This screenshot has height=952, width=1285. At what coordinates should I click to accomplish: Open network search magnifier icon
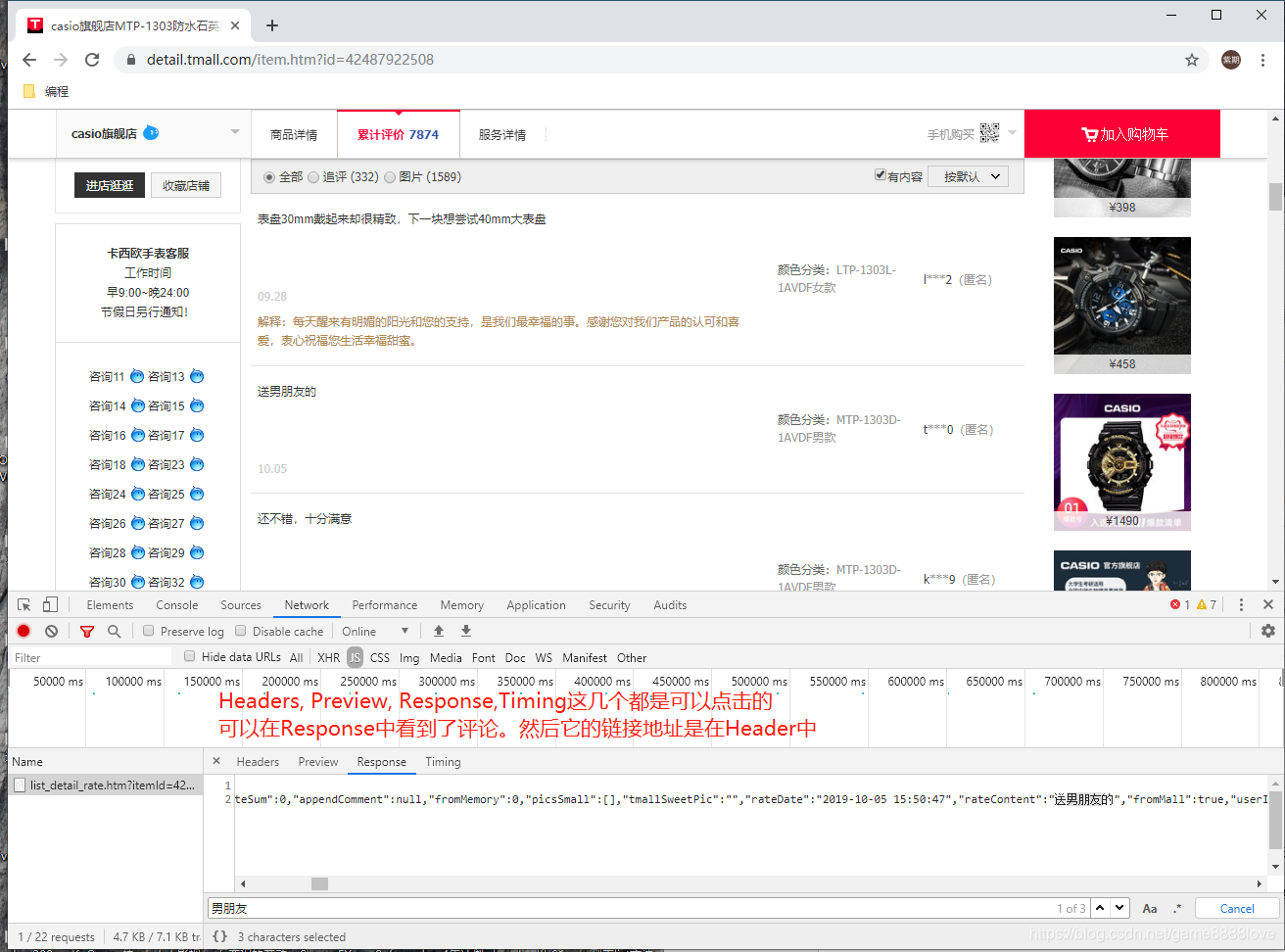114,632
